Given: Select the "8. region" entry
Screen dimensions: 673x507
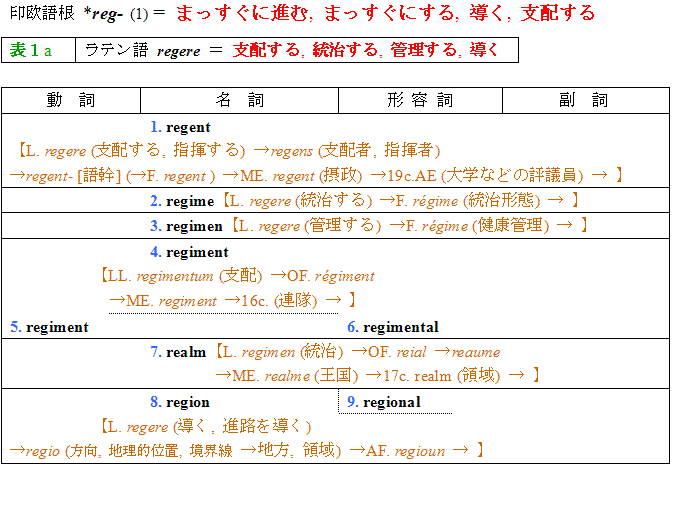Looking at the screenshot, I should pos(180,402).
